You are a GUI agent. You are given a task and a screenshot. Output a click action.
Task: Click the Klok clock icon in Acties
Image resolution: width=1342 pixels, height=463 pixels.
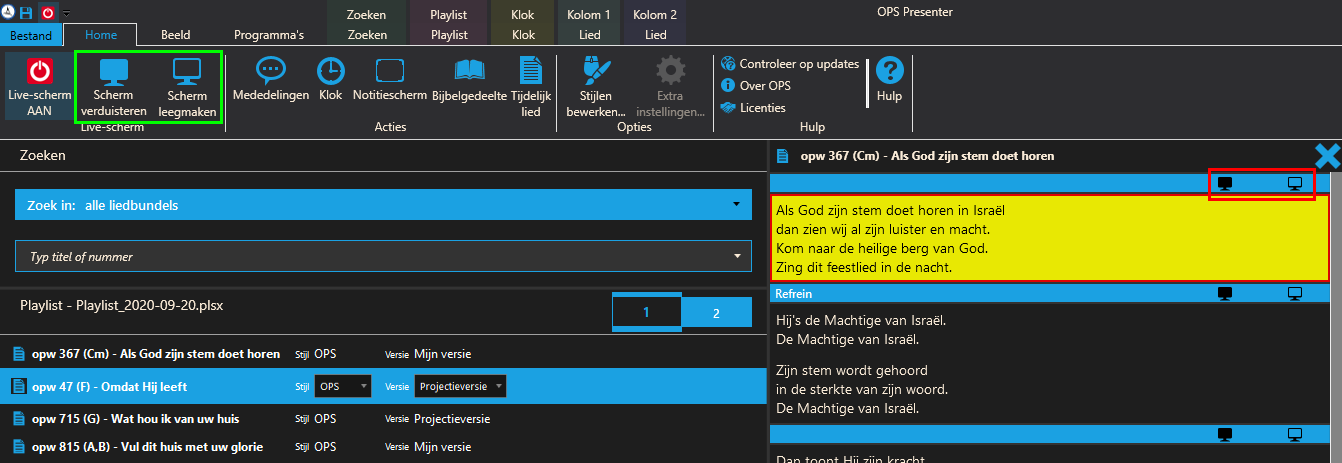(331, 80)
